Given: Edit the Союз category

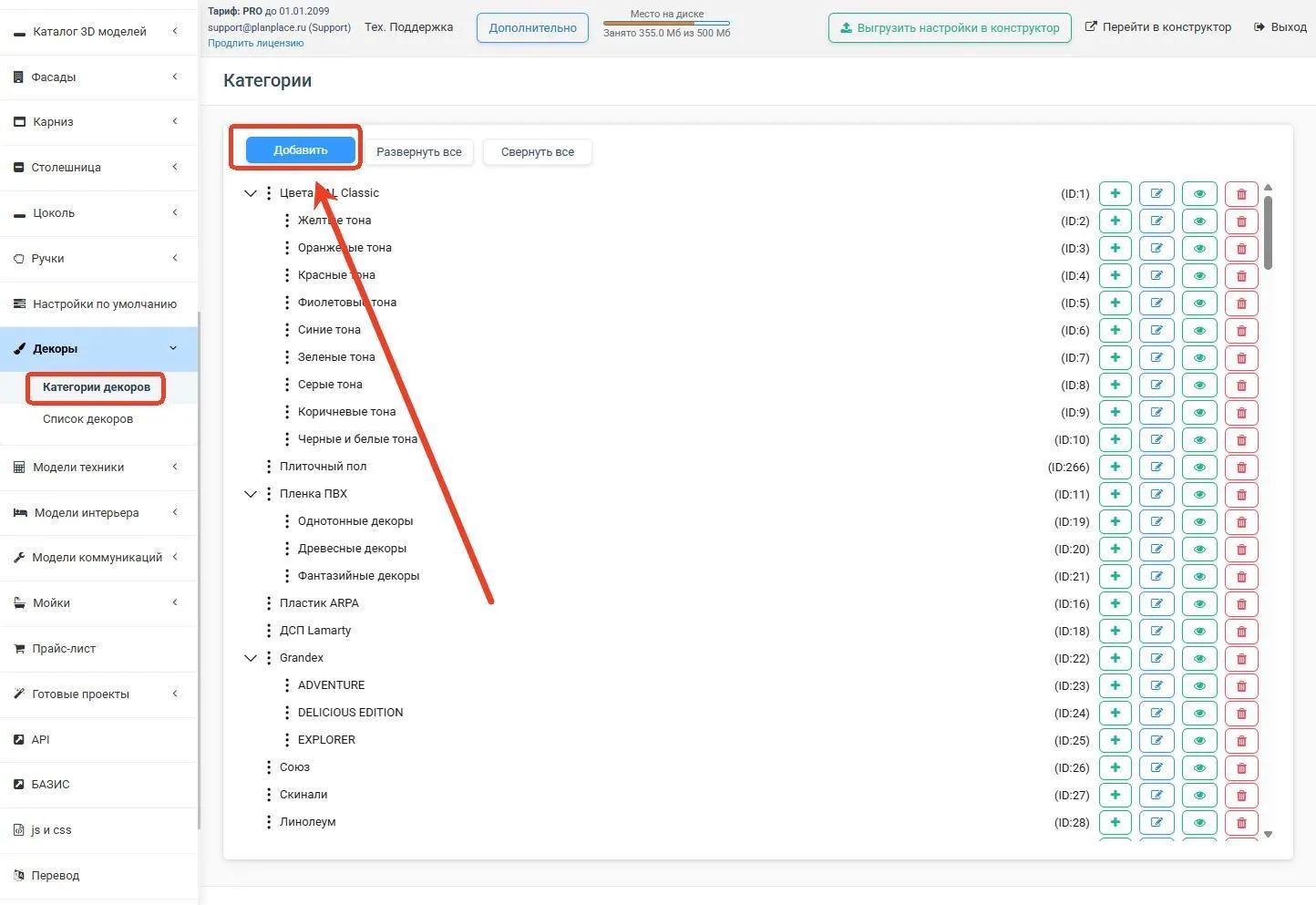Looking at the screenshot, I should point(1157,767).
